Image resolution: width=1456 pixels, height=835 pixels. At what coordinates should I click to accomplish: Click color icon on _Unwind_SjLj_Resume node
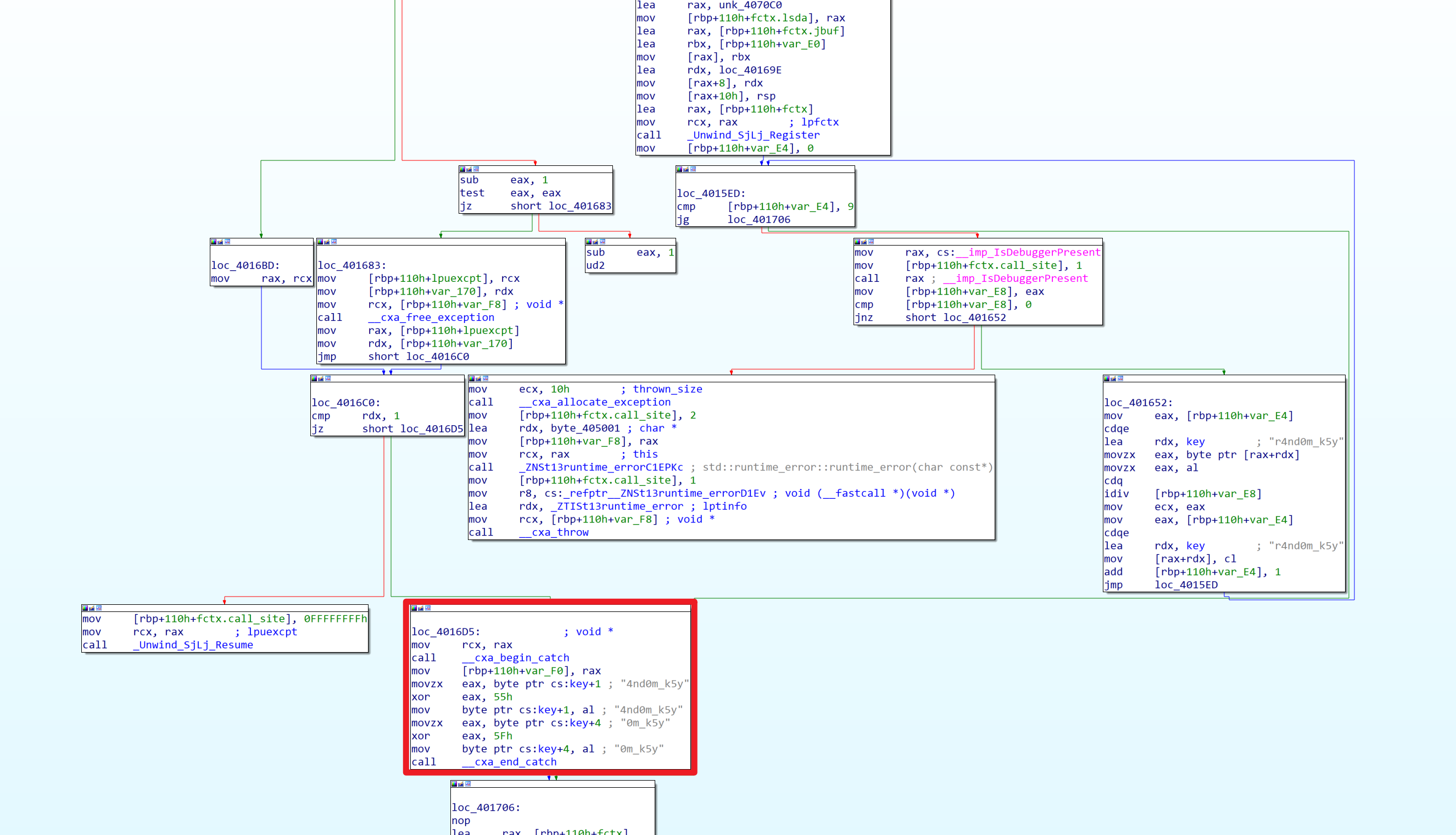coord(86,608)
